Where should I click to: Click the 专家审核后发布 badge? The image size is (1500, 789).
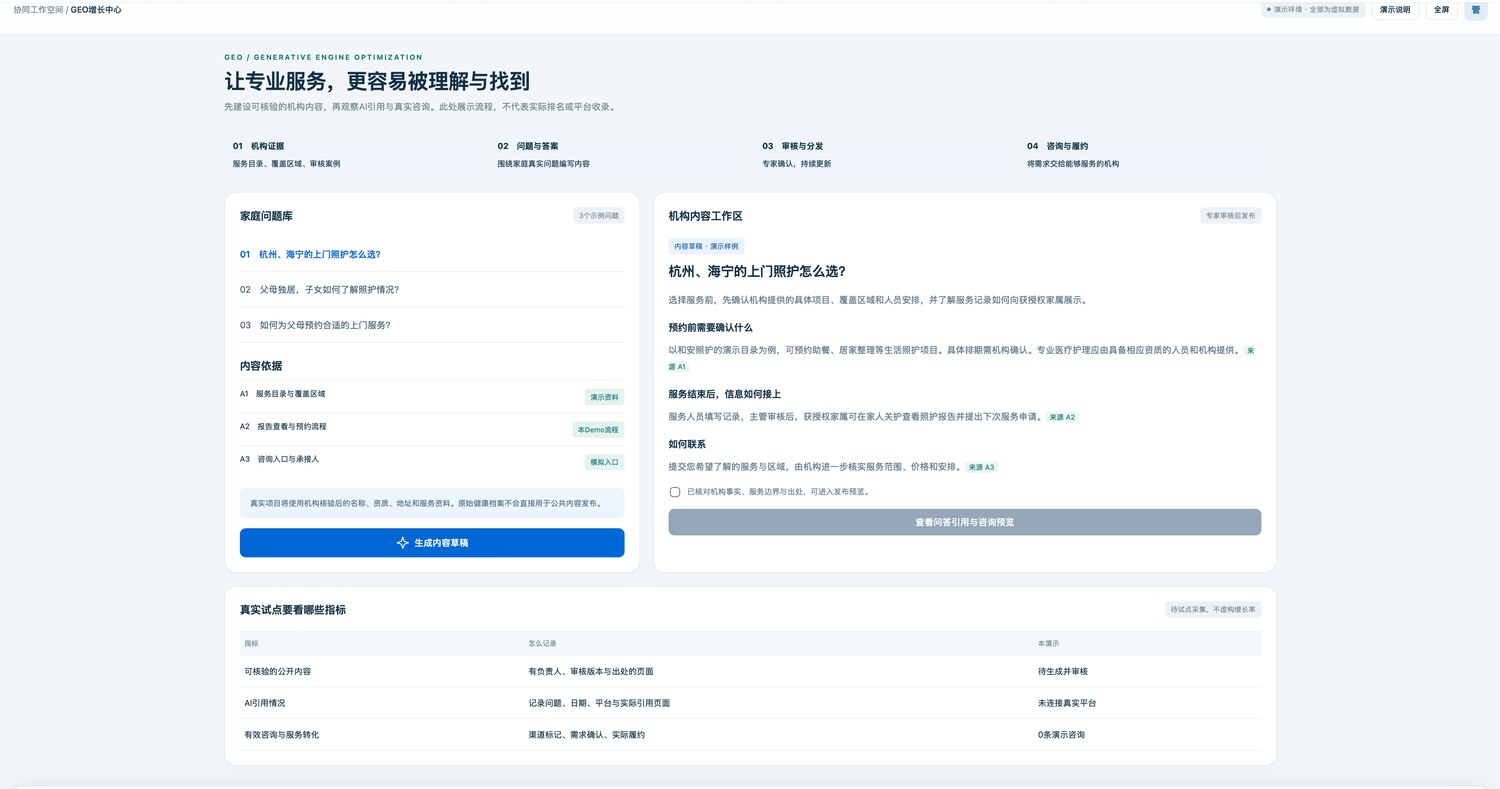click(x=1231, y=215)
